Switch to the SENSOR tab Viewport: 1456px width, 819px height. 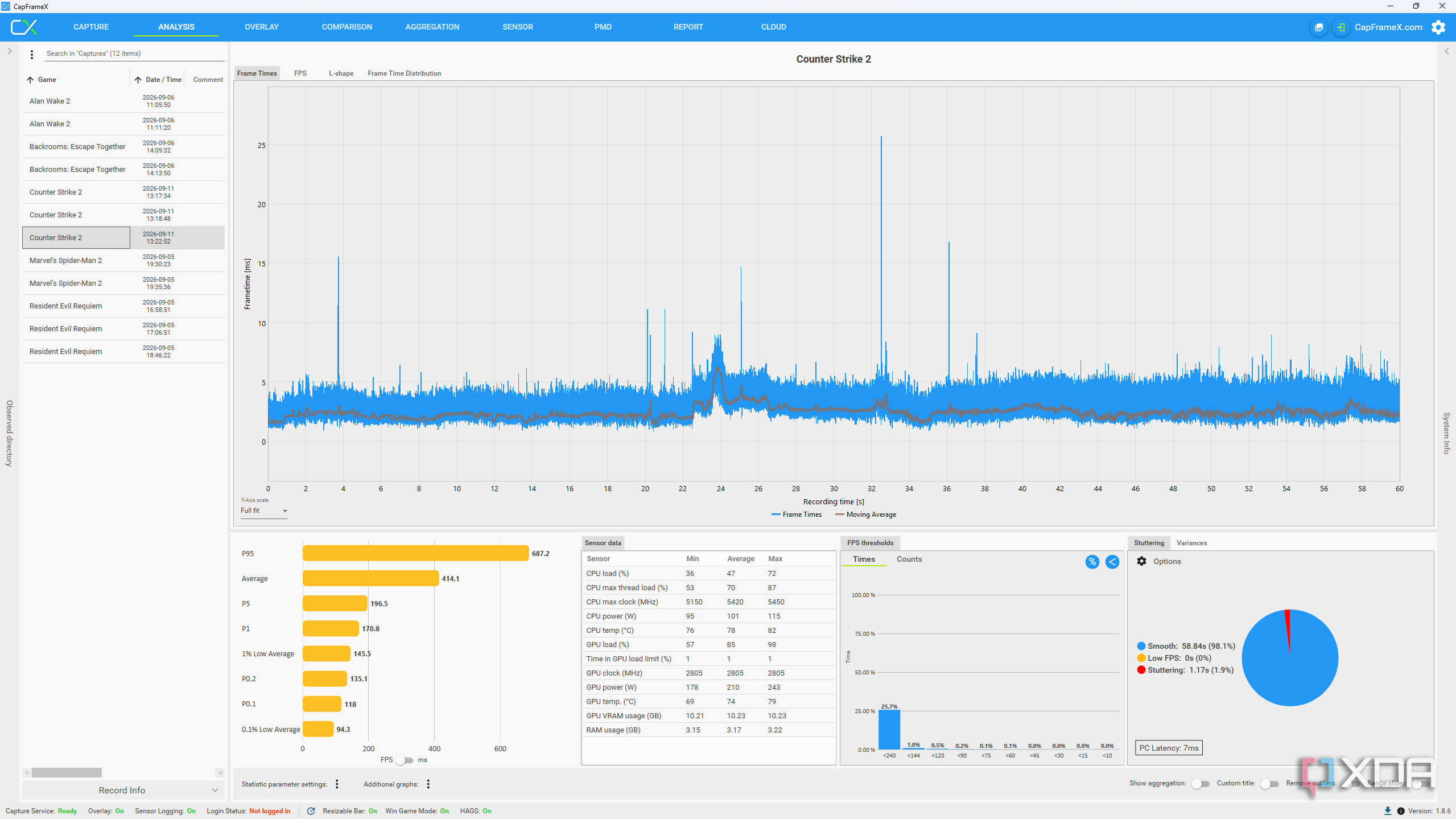tap(518, 27)
